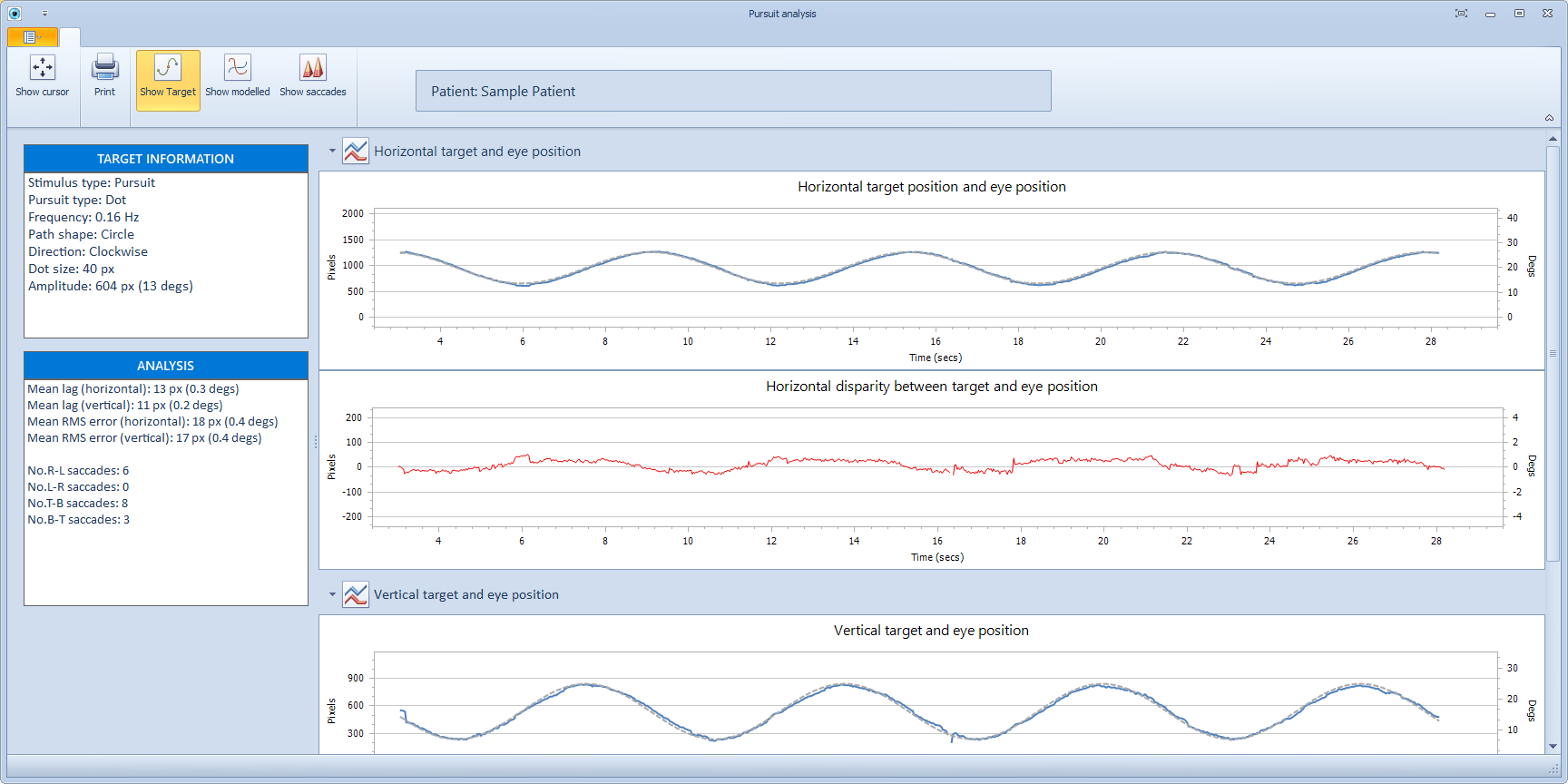The width and height of the screenshot is (1568, 784).
Task: Select the blank ribbon tab
Action: click(x=70, y=37)
